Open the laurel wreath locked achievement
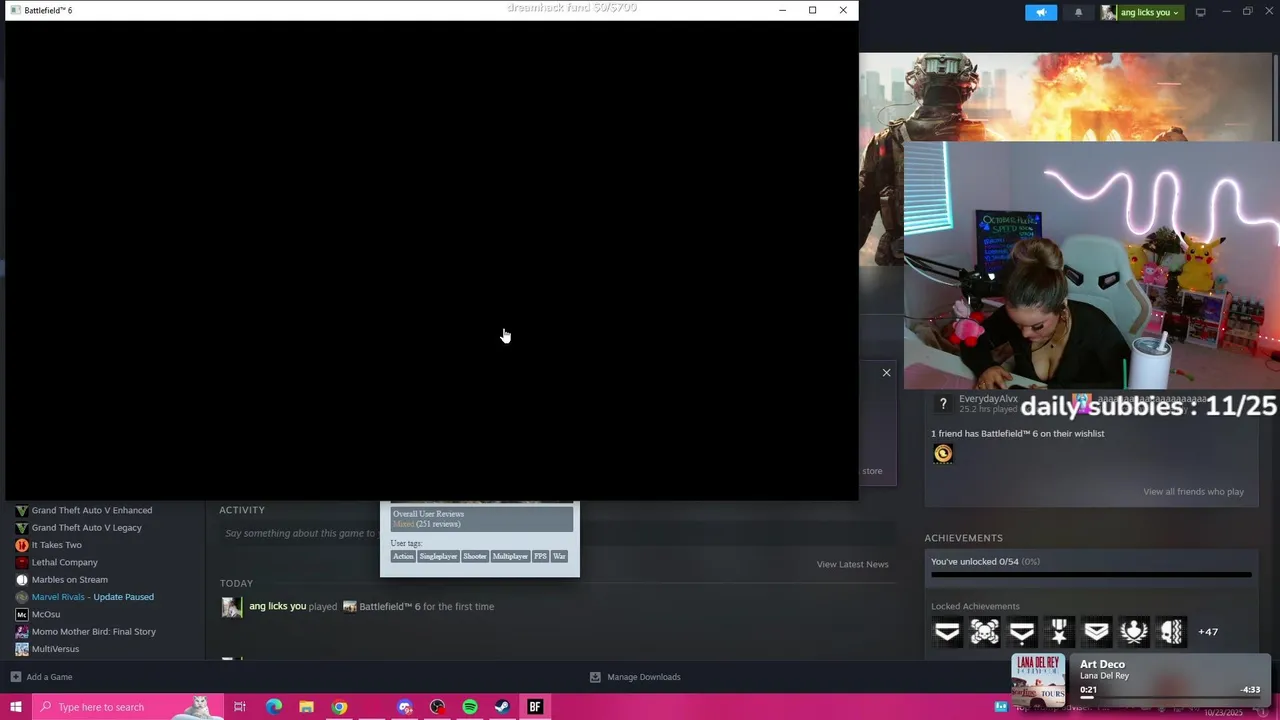The width and height of the screenshot is (1280, 720). (x=1134, y=632)
